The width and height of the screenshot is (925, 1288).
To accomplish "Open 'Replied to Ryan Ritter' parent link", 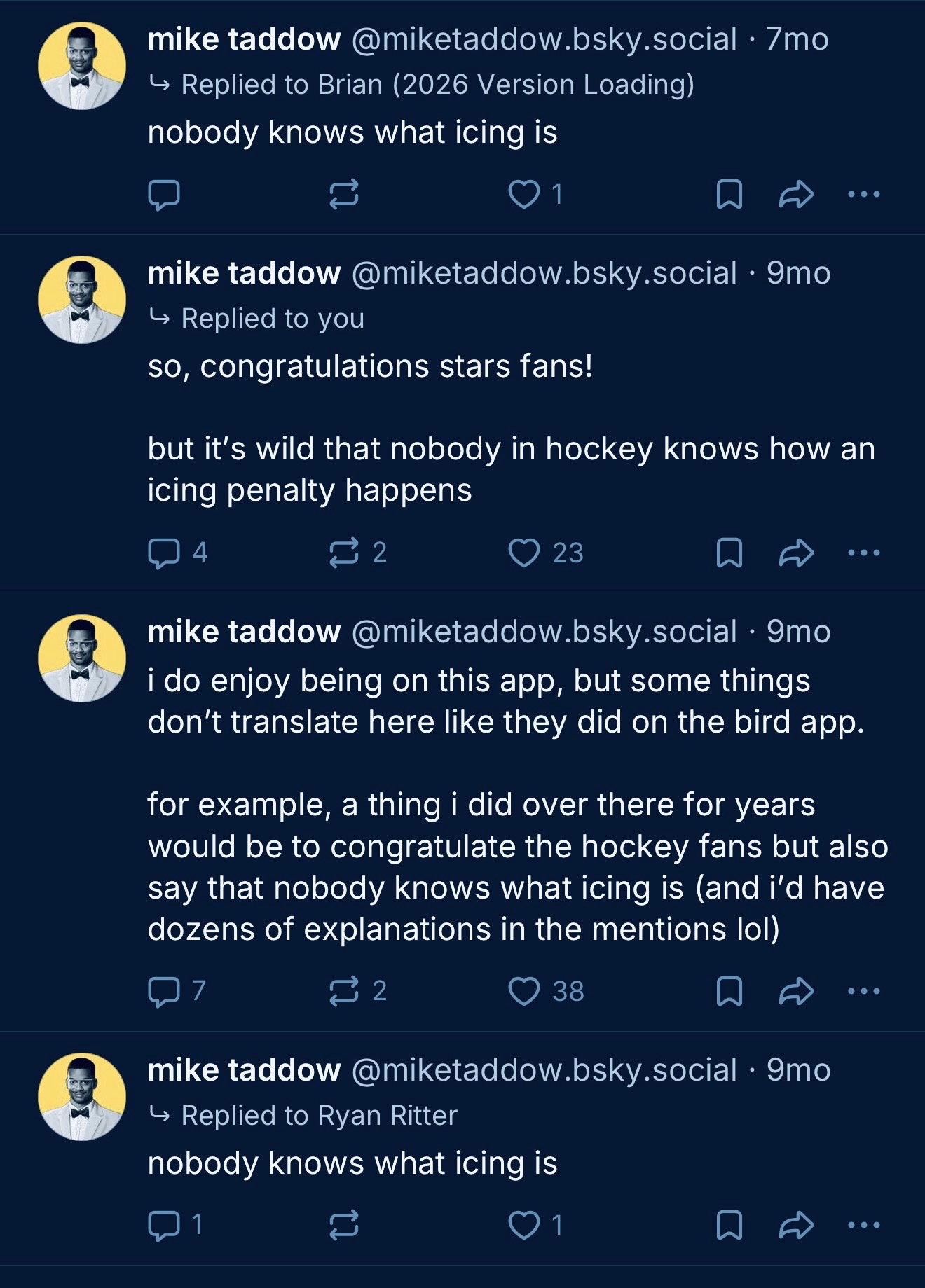I will pyautogui.click(x=319, y=1116).
